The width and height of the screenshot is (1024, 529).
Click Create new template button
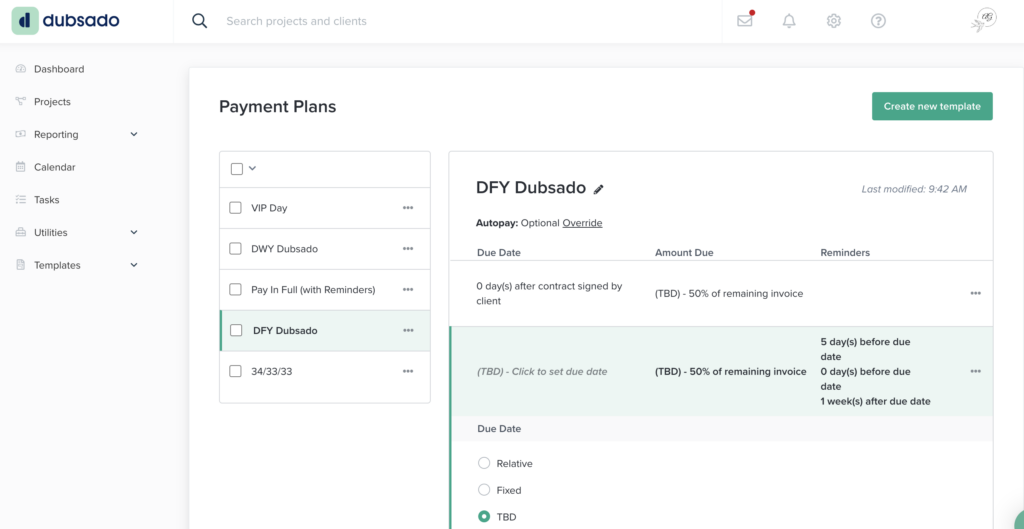click(932, 106)
